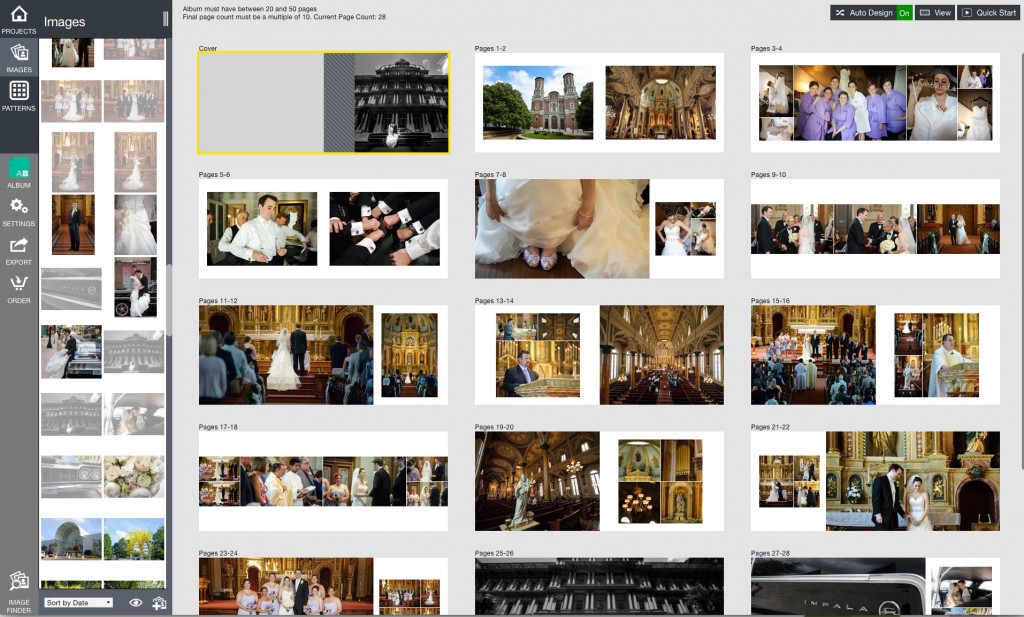1024x617 pixels.
Task: Click the add images icon
Action: pos(158,603)
